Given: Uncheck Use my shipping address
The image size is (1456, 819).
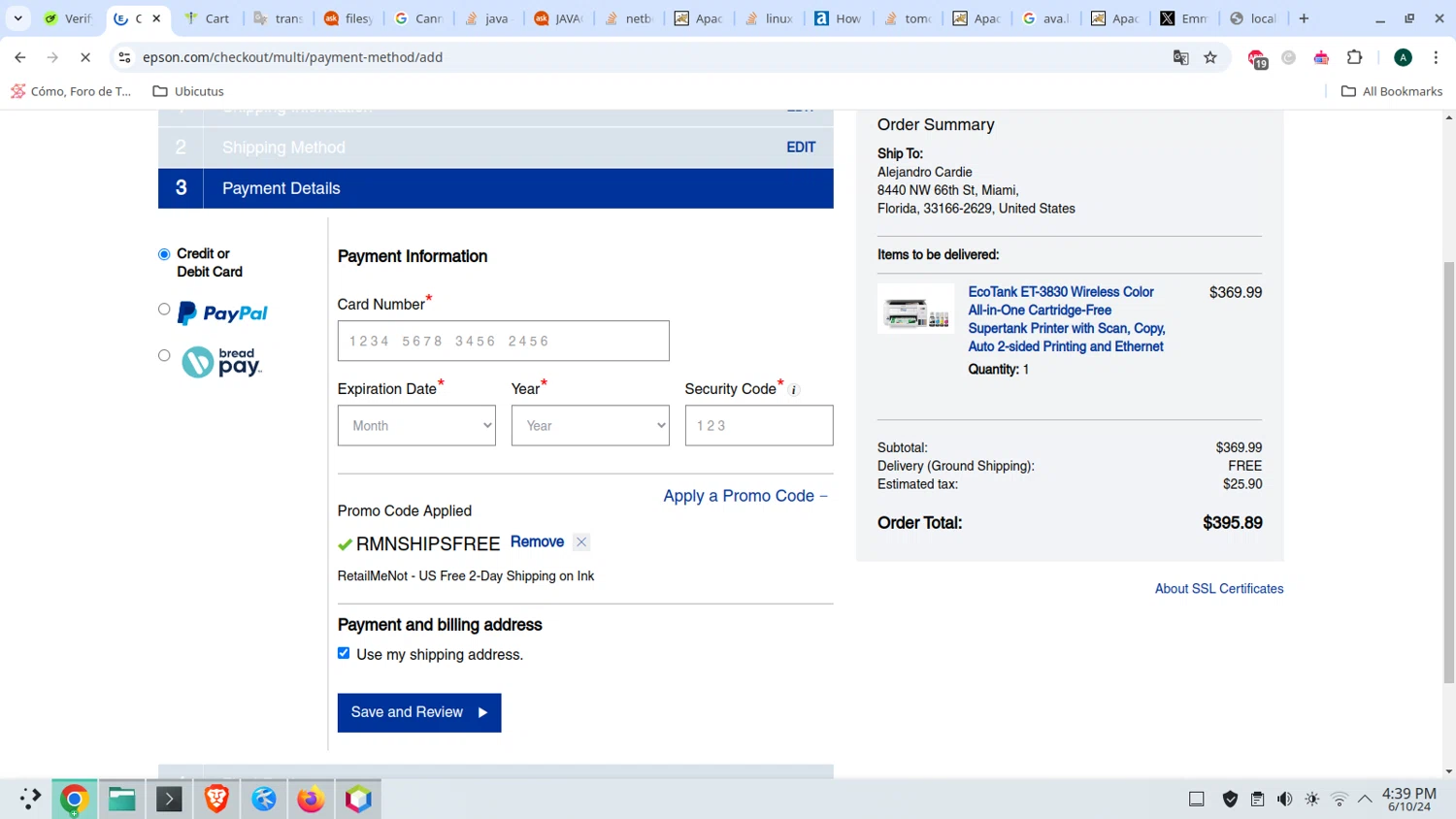Looking at the screenshot, I should (x=344, y=653).
